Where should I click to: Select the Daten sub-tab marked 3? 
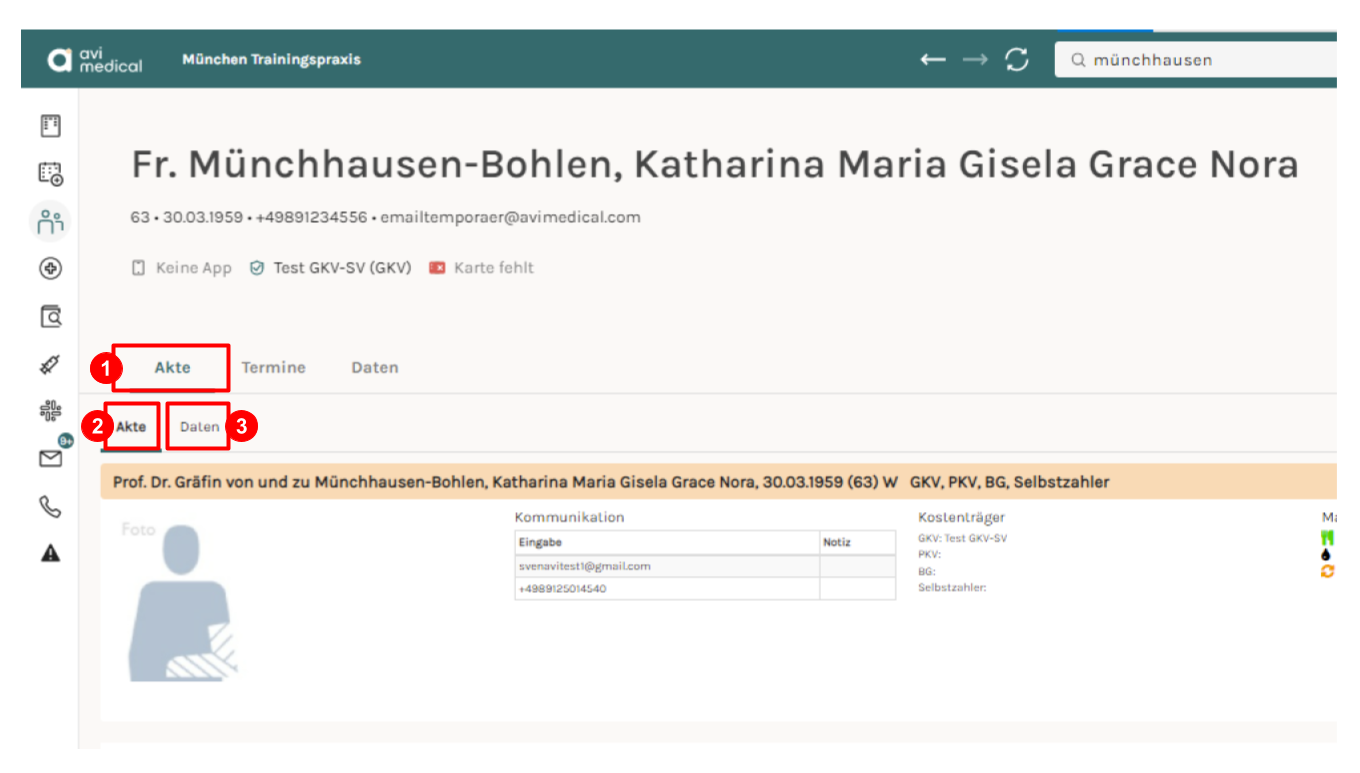click(x=199, y=426)
